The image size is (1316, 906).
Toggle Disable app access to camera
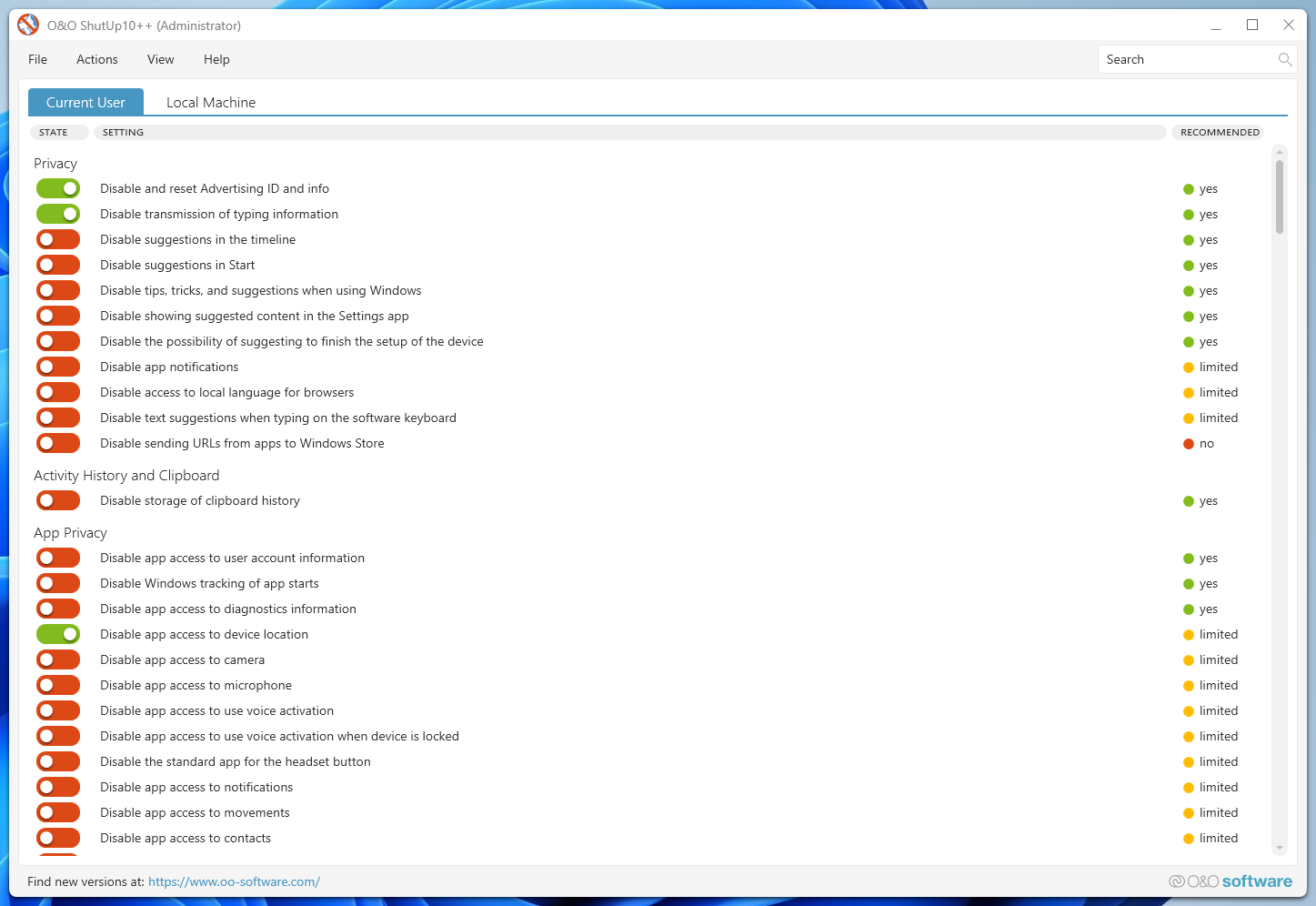(58, 659)
